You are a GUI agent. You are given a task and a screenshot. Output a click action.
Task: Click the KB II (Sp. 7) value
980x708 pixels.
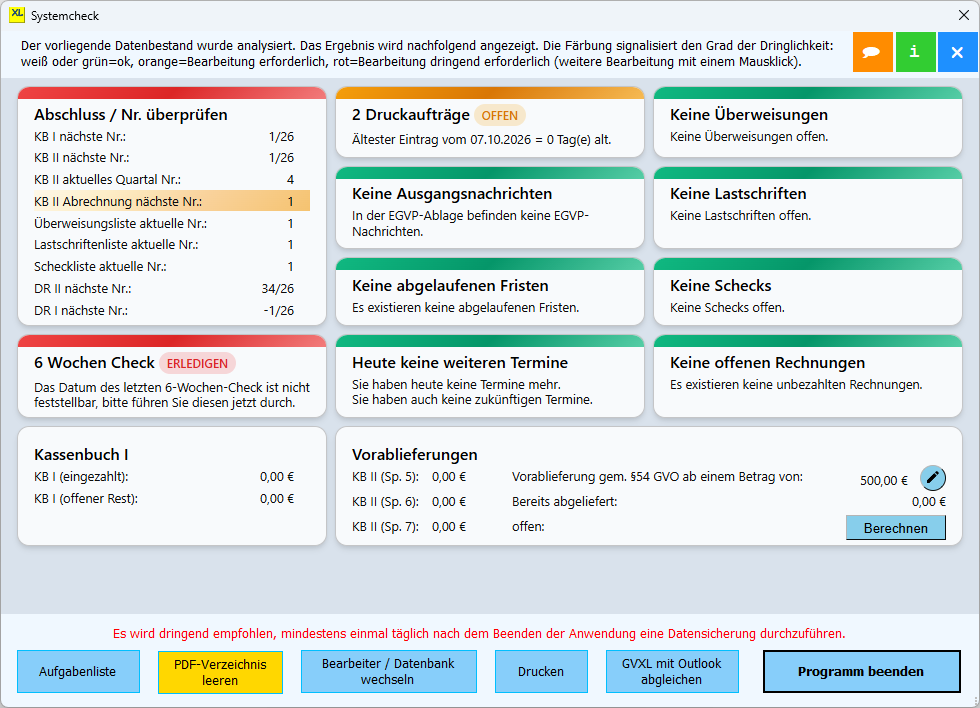pos(449,527)
